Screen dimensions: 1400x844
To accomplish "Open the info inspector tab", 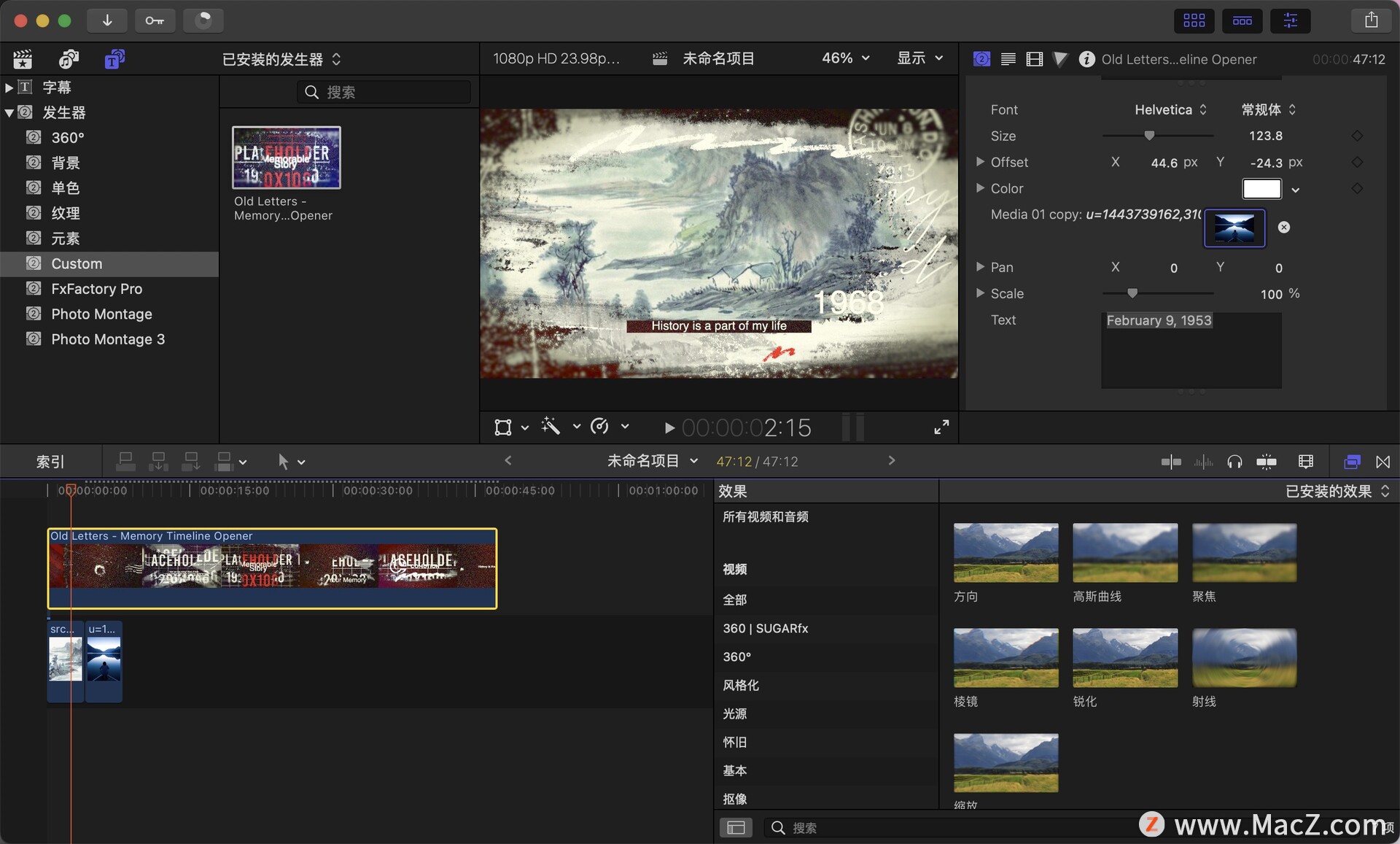I will 1086,59.
